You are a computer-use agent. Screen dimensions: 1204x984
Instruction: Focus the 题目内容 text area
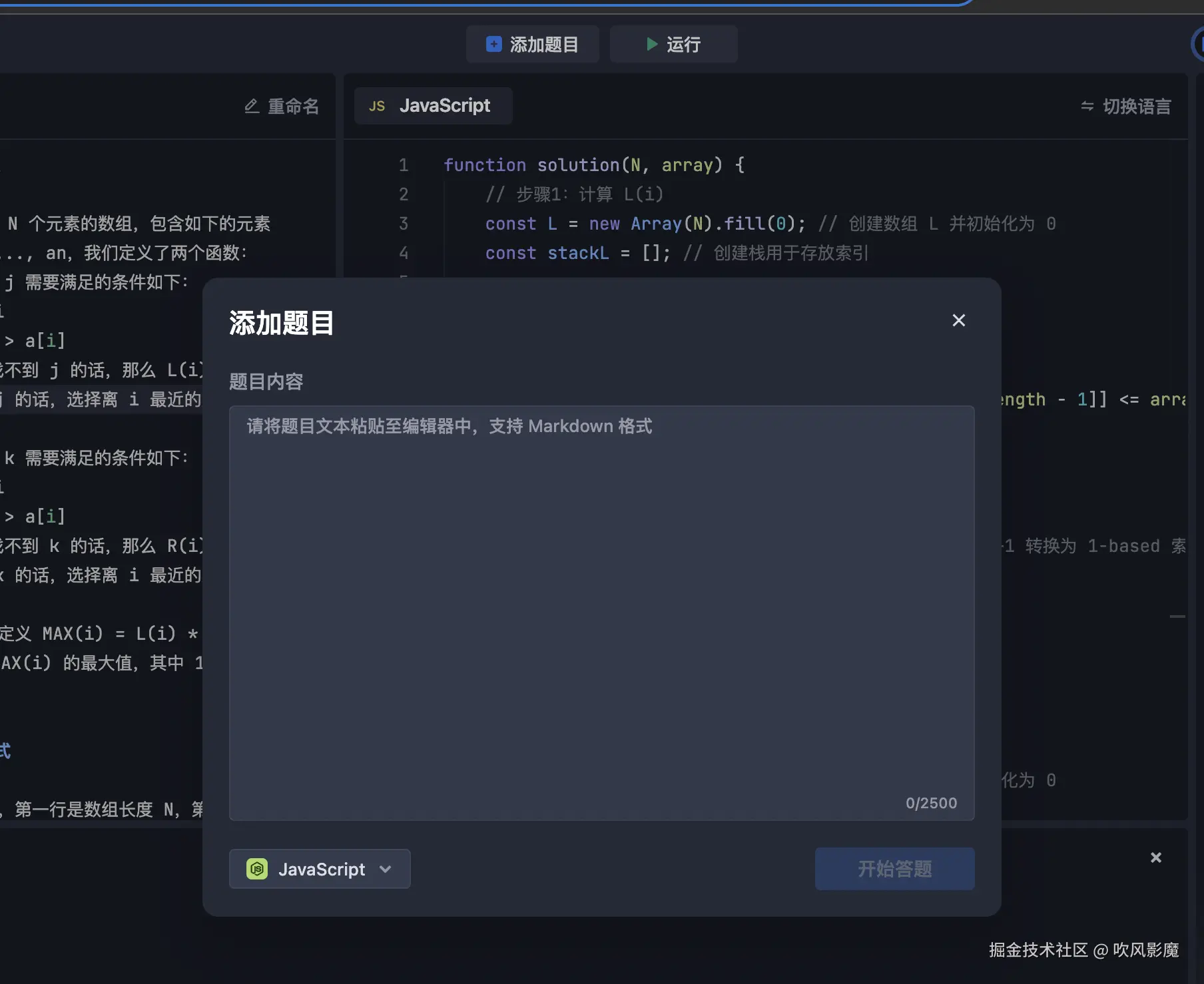tap(602, 613)
